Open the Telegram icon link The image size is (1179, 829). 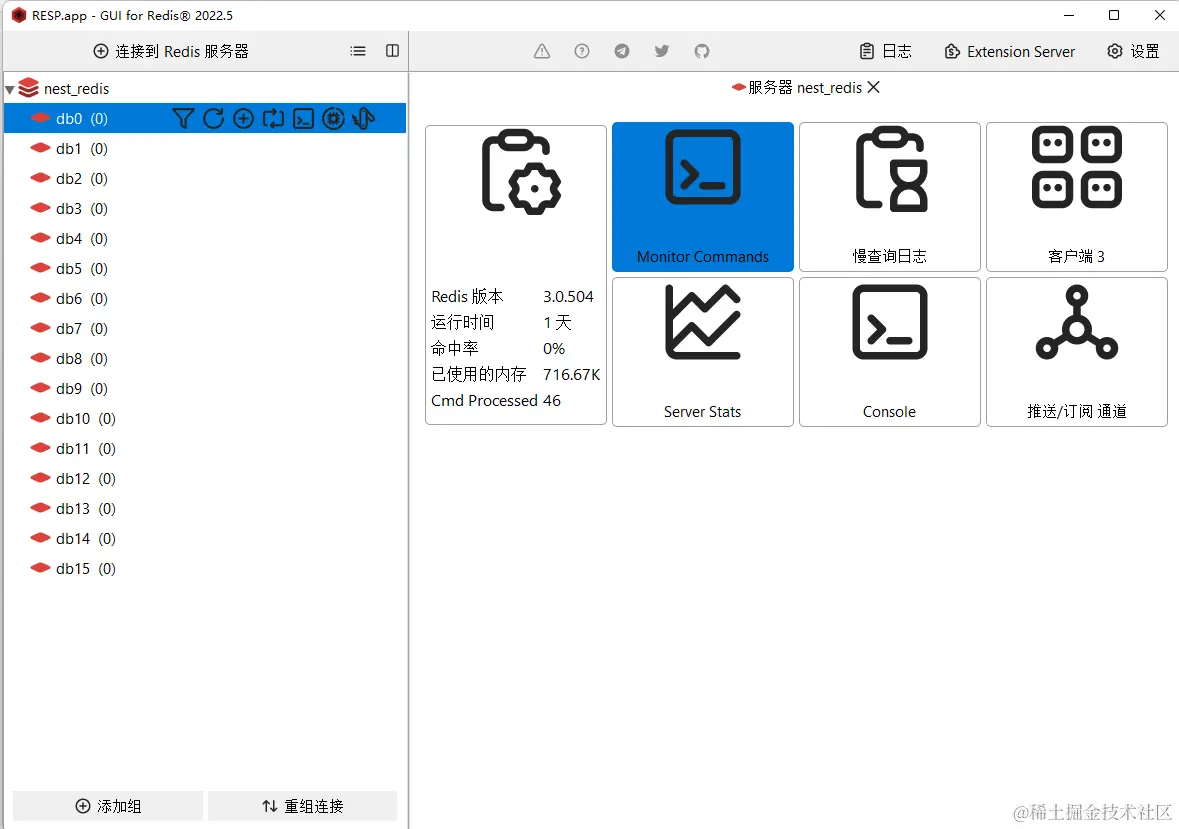tap(622, 51)
